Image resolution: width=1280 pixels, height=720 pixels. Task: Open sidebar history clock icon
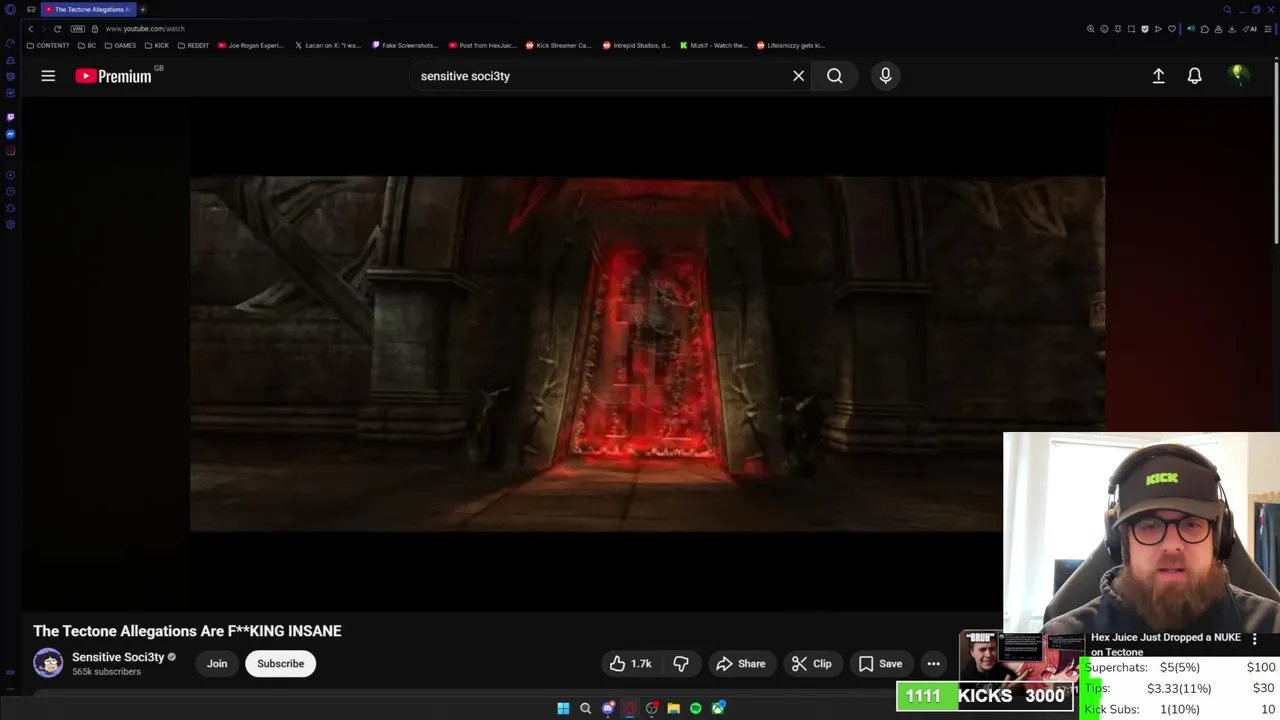click(x=10, y=191)
